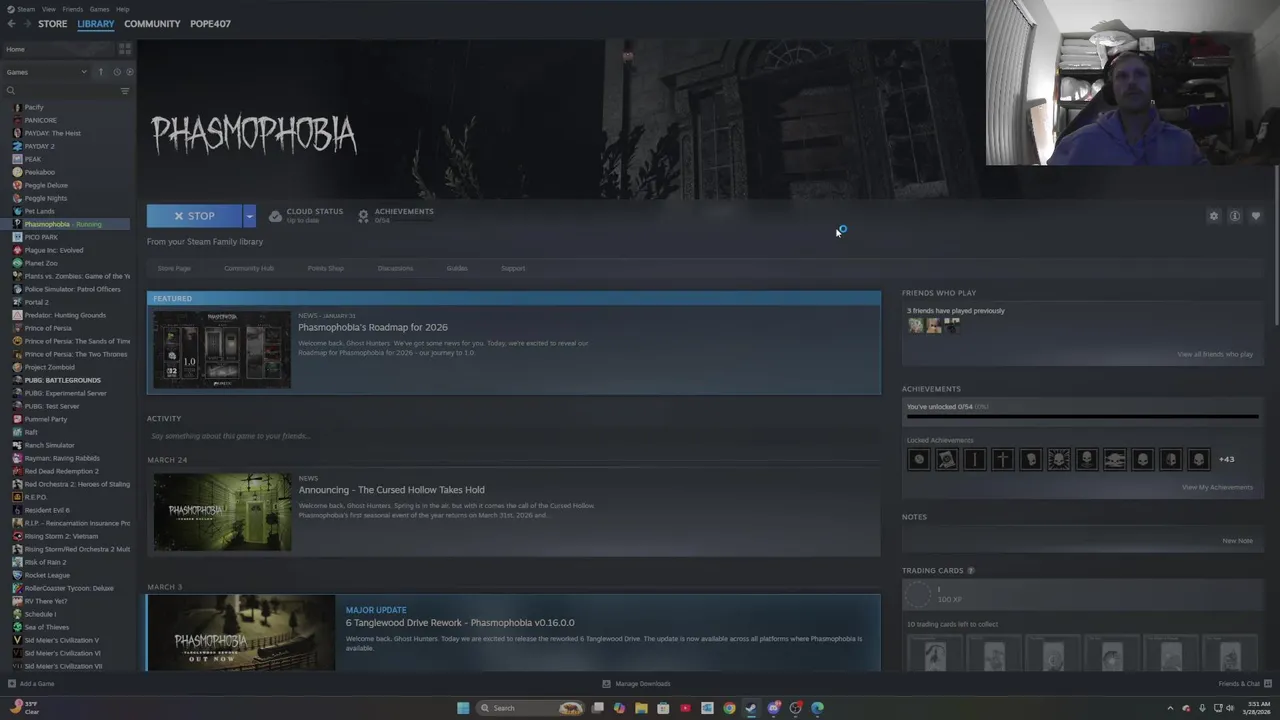Click New Note in Notes section
This screenshot has height=720, width=1280.
[x=1237, y=541]
